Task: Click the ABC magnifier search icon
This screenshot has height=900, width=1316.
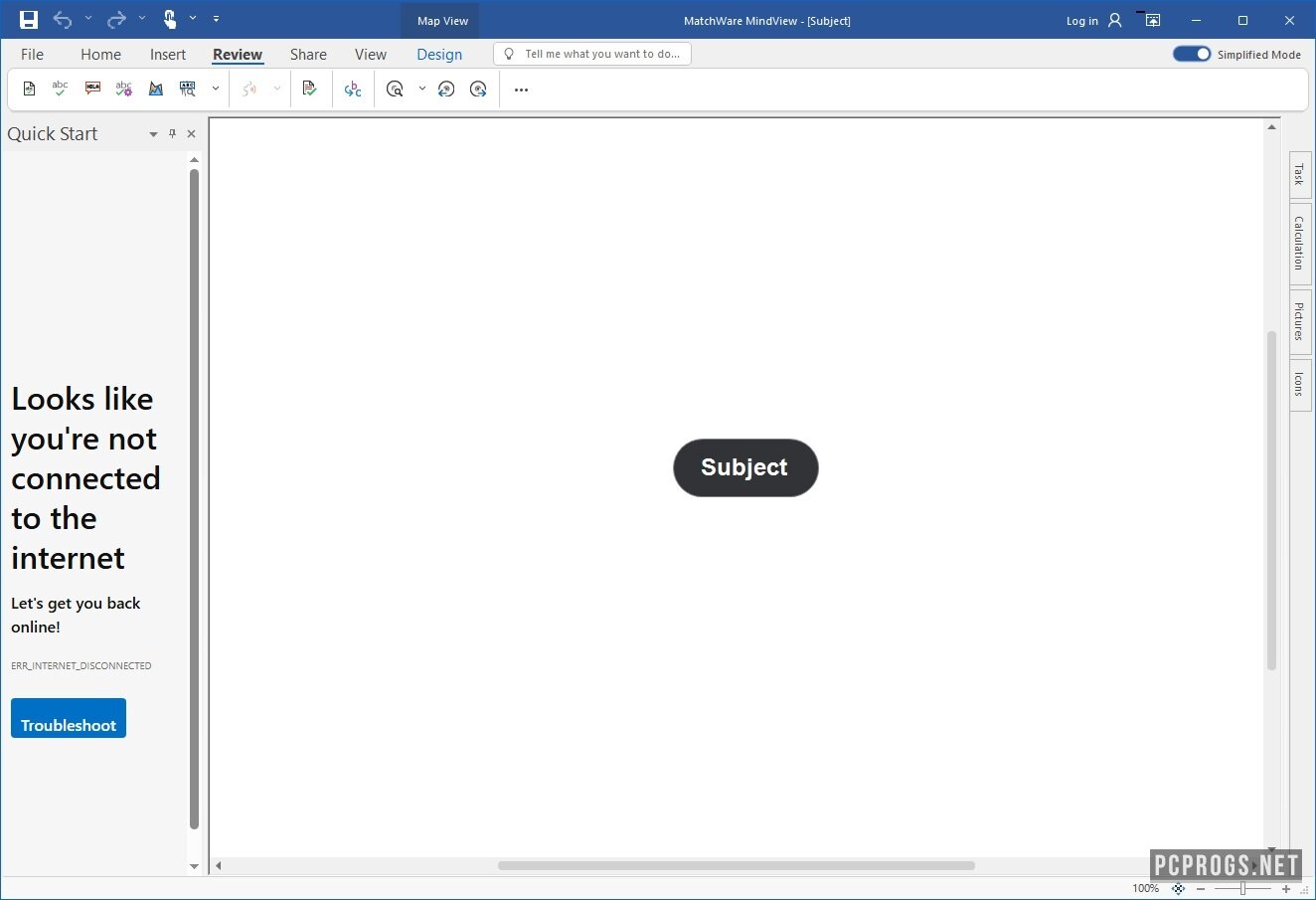Action: click(187, 89)
